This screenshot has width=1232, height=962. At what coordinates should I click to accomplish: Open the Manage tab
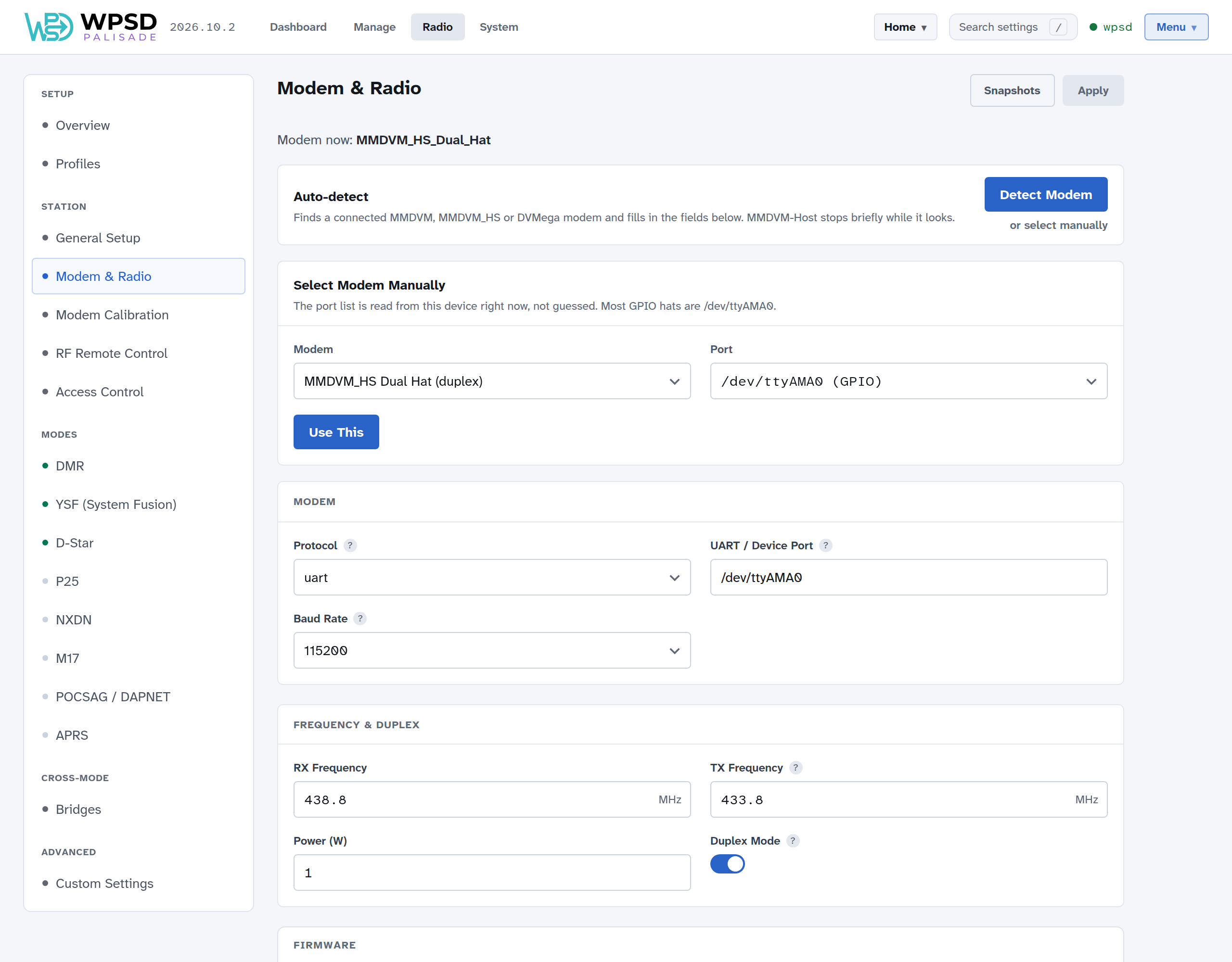point(374,27)
